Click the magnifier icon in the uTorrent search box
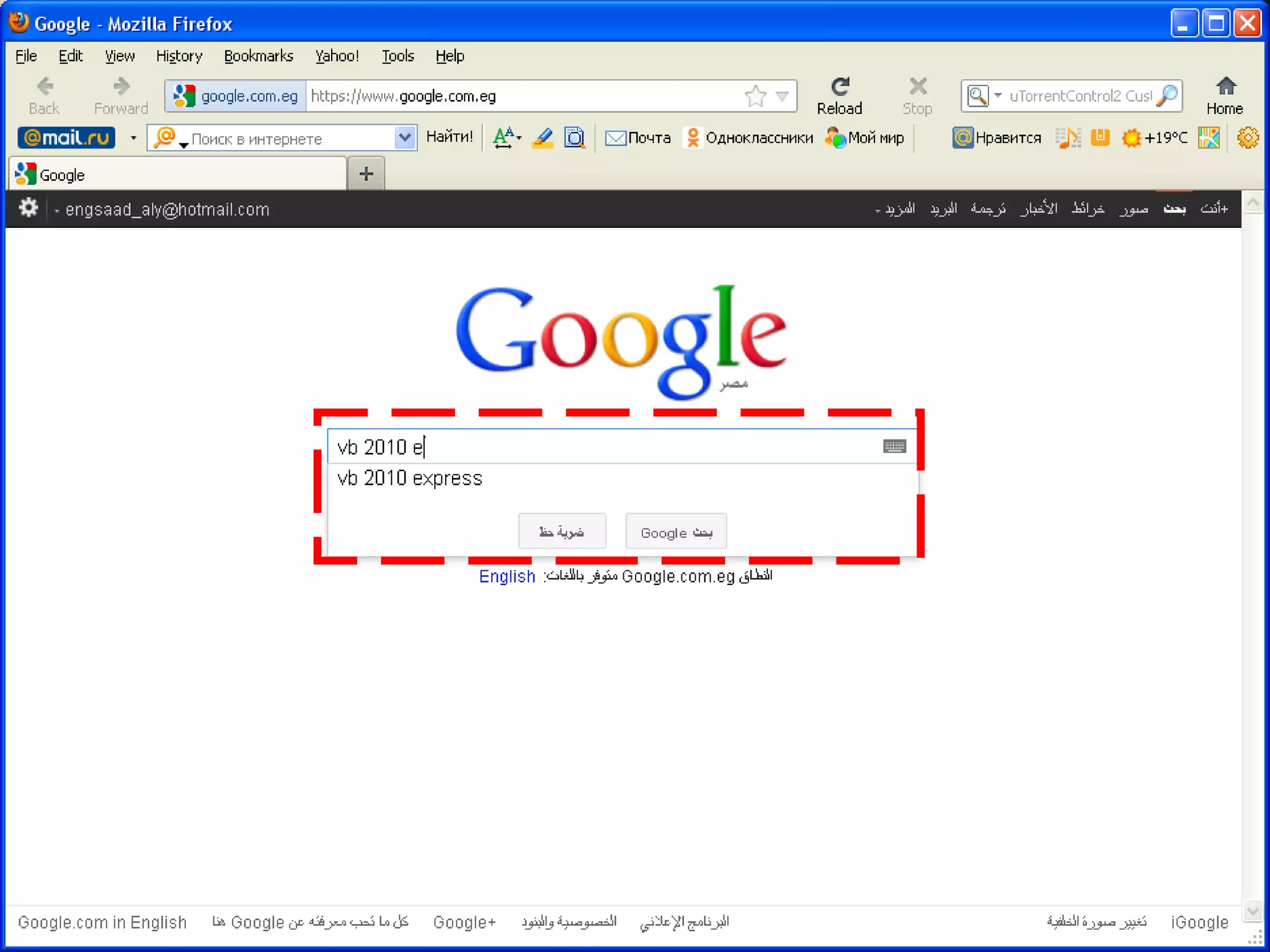Screen dimensions: 1270x952 pyautogui.click(x=1168, y=96)
